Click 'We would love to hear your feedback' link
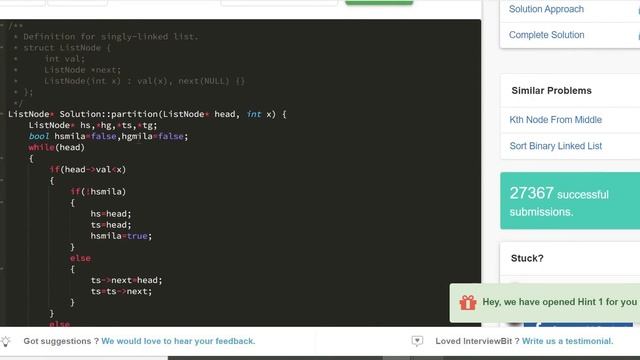 pyautogui.click(x=178, y=341)
